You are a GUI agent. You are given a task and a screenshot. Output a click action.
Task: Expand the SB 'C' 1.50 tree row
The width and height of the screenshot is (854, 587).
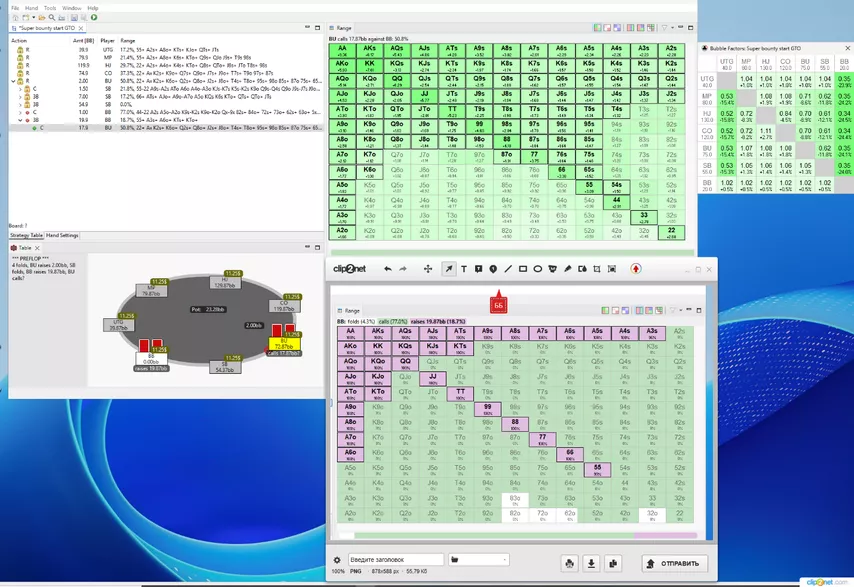(20, 88)
